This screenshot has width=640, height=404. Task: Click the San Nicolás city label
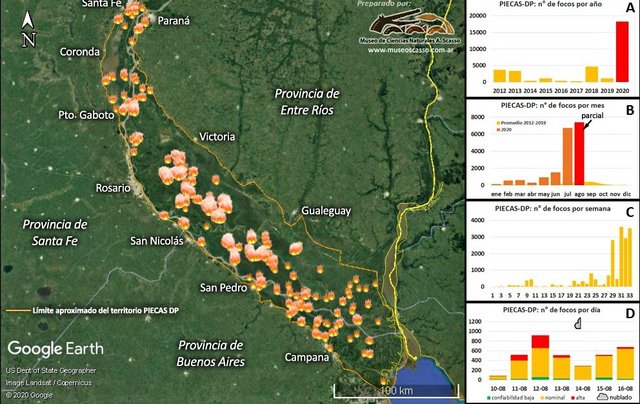click(157, 241)
